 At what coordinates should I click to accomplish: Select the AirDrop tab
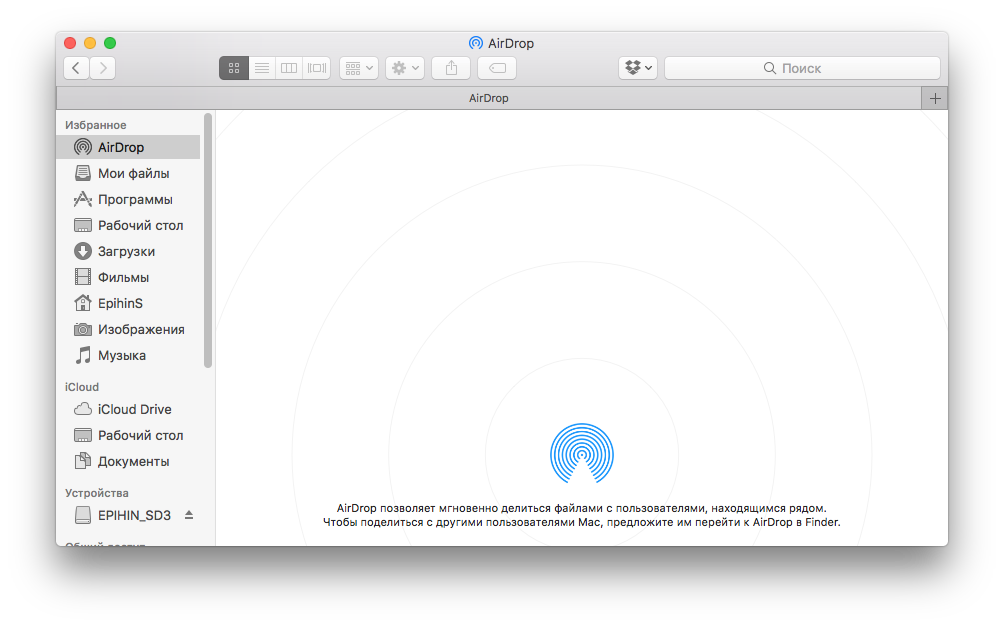[x=488, y=98]
